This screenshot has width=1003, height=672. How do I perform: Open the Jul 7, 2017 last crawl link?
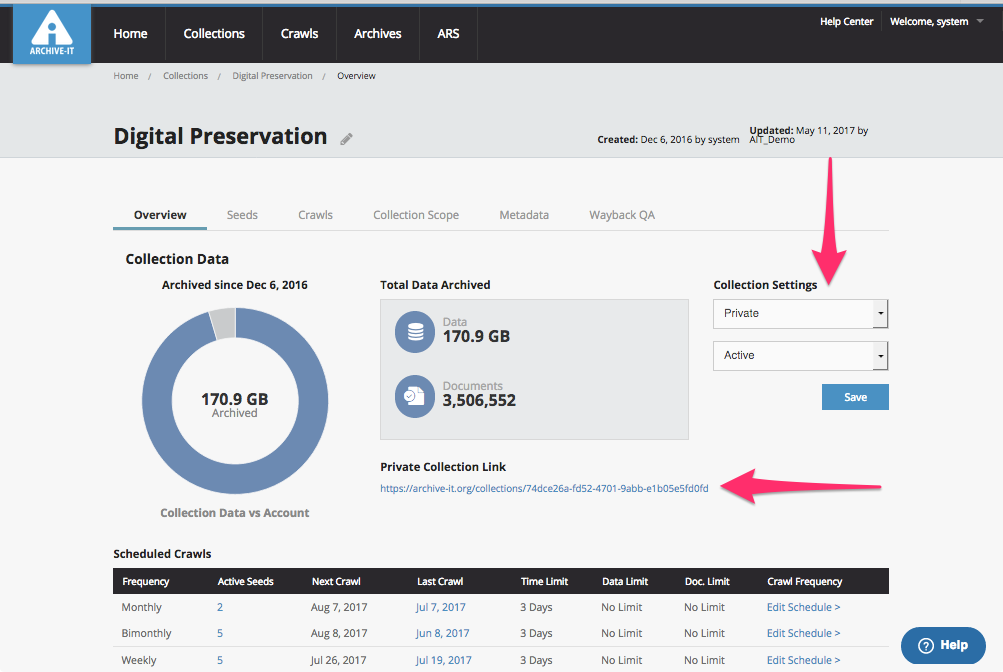(x=441, y=607)
